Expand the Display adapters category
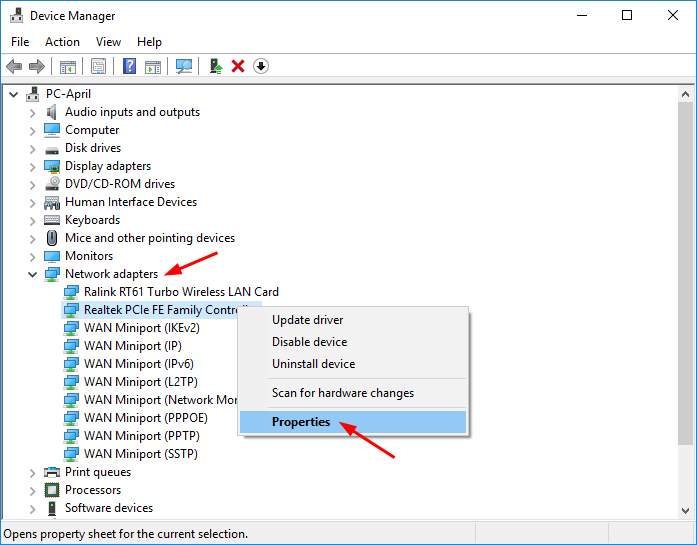 32,166
